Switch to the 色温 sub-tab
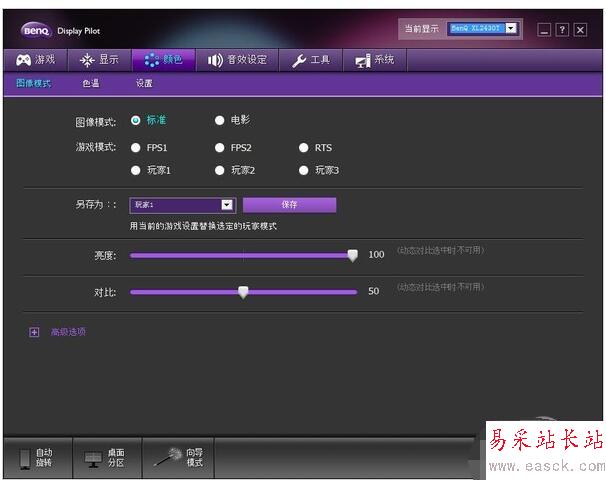 [91, 84]
